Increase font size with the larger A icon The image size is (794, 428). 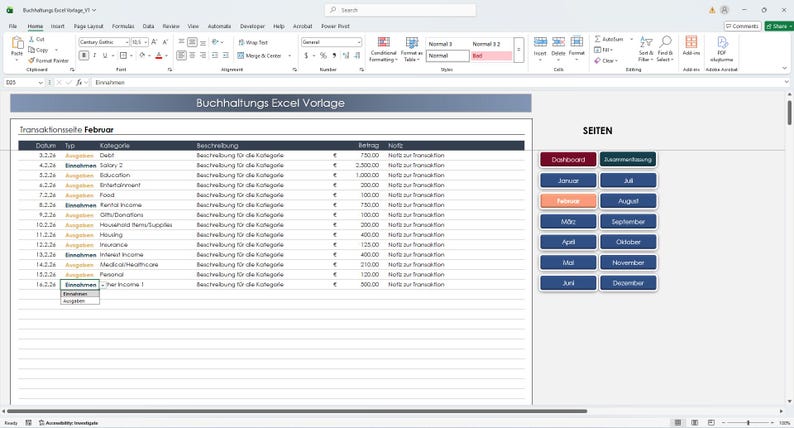tap(154, 42)
